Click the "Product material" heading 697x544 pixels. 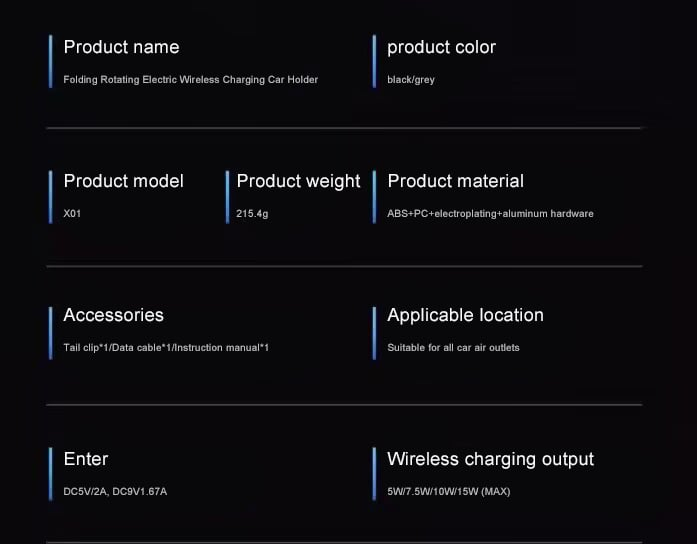coord(455,181)
